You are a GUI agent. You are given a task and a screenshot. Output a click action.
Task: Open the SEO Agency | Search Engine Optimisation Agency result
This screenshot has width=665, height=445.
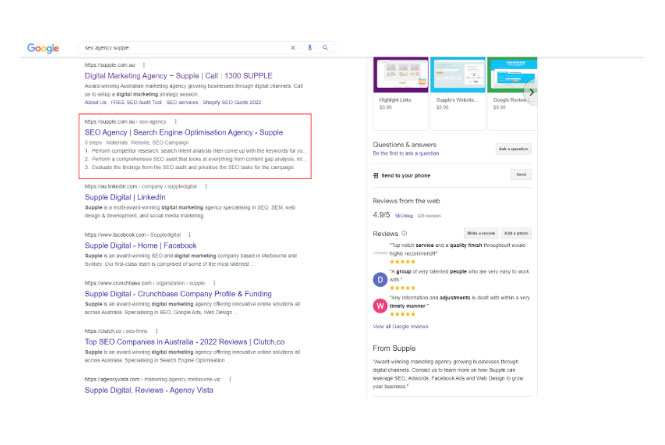[184, 132]
